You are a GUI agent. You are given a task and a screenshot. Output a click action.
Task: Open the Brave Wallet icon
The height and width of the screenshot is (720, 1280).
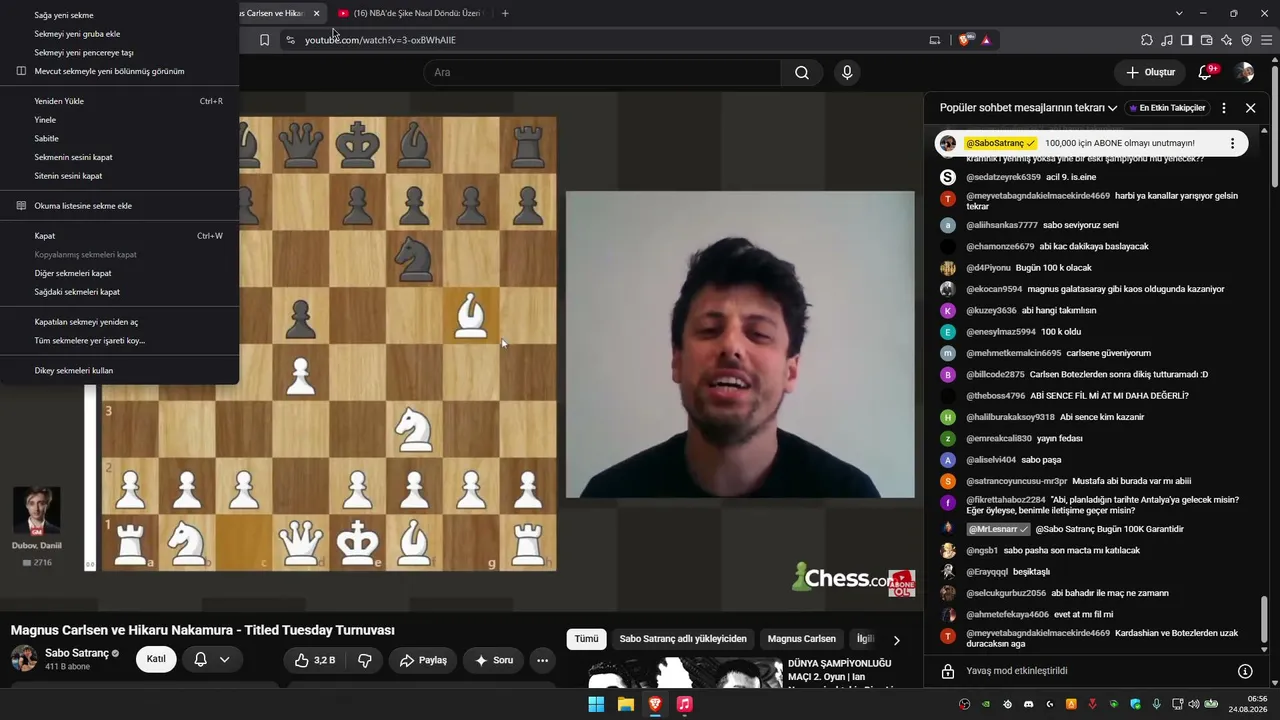(x=1206, y=40)
